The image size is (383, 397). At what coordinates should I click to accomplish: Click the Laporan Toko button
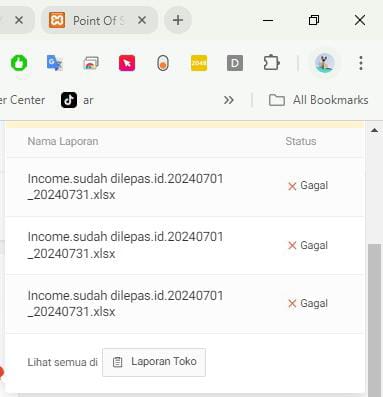coord(154,362)
